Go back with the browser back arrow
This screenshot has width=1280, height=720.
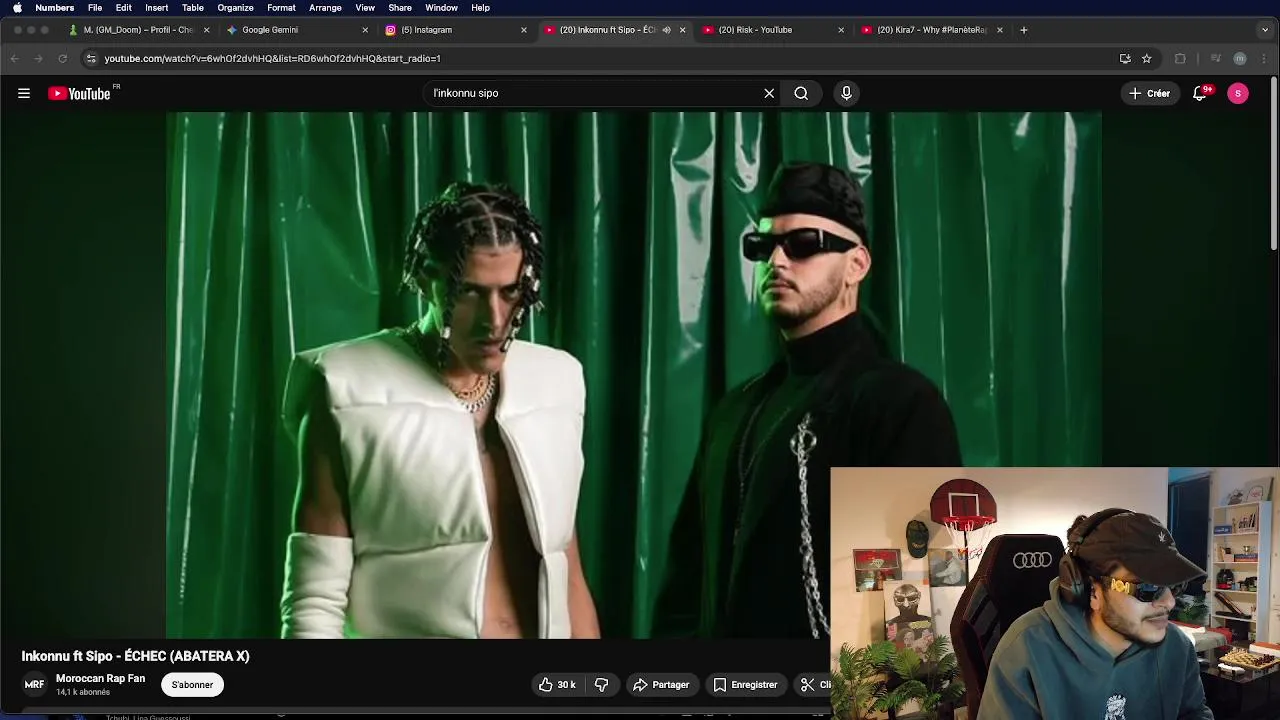point(14,58)
